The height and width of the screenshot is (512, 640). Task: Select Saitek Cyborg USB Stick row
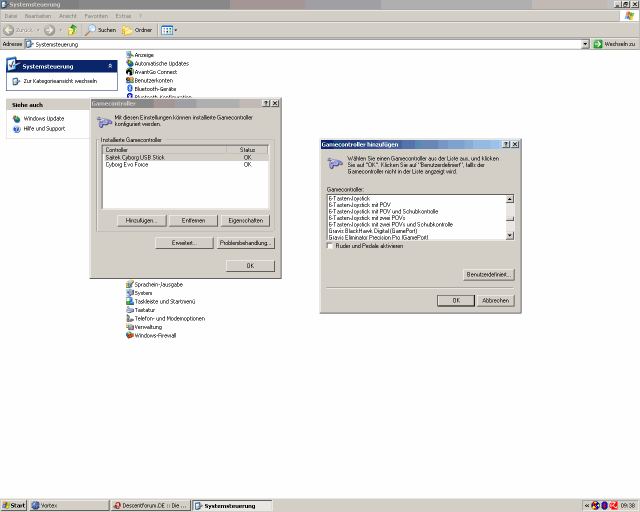click(x=185, y=157)
